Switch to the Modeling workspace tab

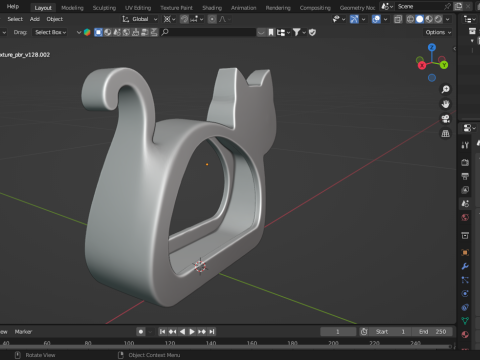click(x=72, y=8)
